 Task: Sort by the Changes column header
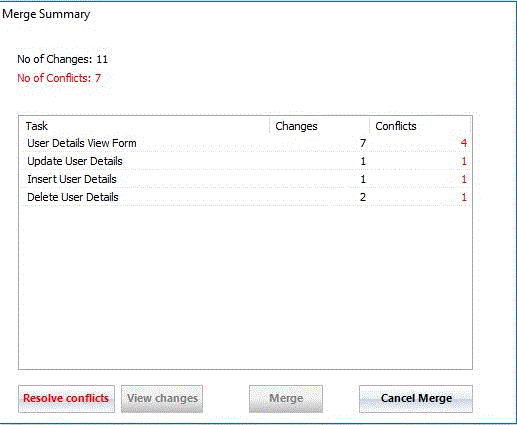coord(319,126)
